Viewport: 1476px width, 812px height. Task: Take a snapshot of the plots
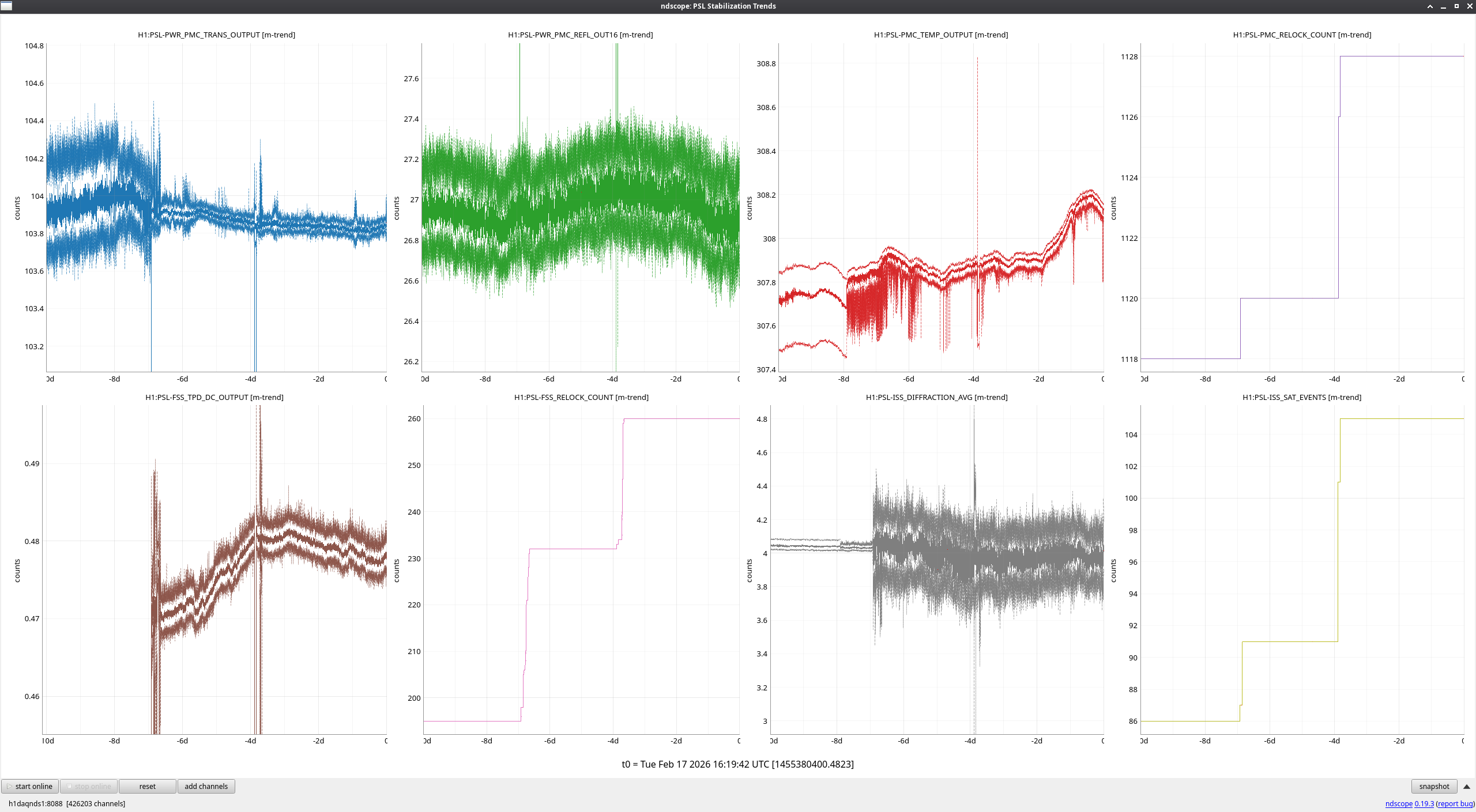[x=1433, y=786]
